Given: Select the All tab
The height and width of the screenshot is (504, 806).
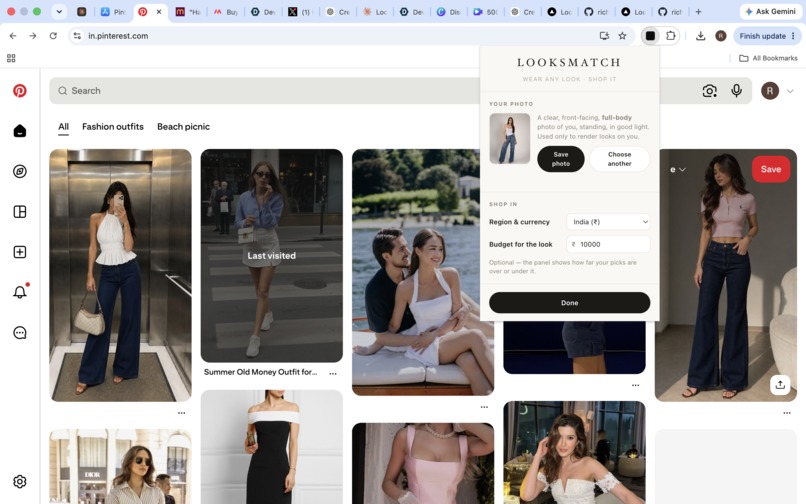Looking at the screenshot, I should coord(63,127).
